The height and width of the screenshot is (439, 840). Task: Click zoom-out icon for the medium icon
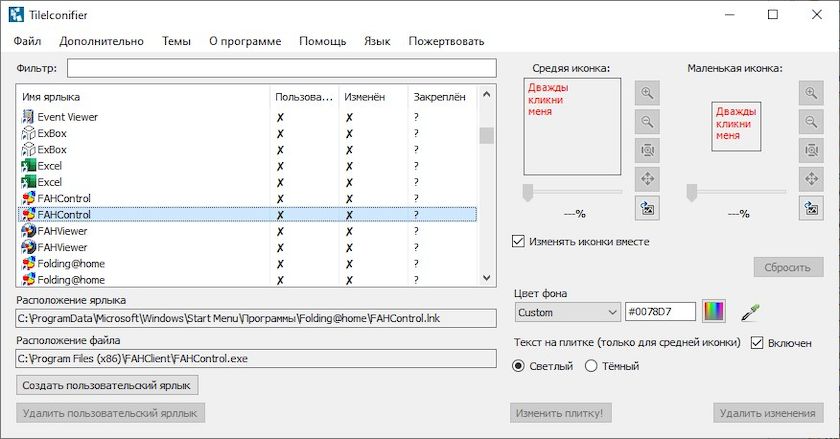point(647,122)
